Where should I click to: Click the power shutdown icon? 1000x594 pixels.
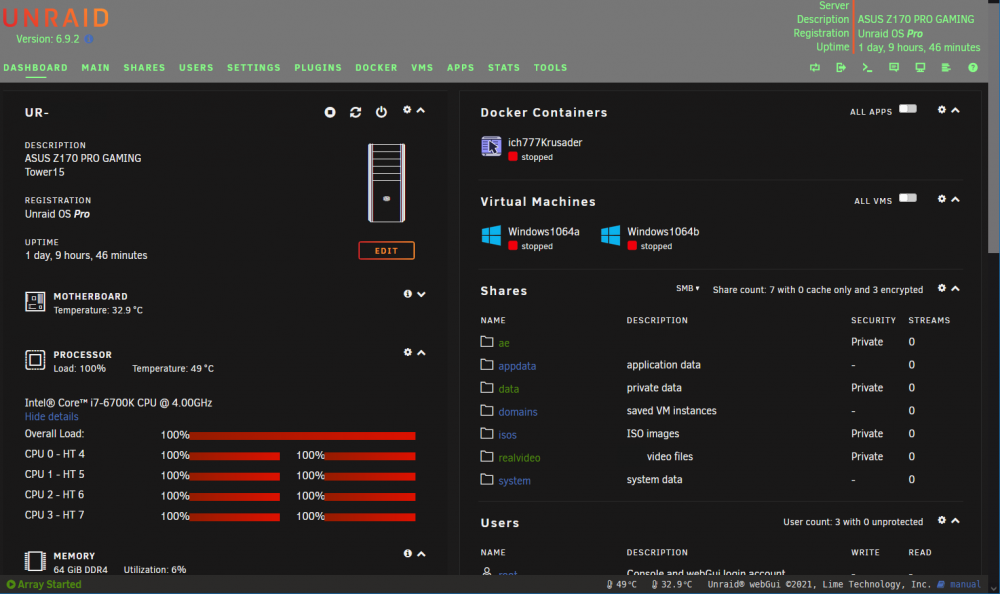[381, 112]
